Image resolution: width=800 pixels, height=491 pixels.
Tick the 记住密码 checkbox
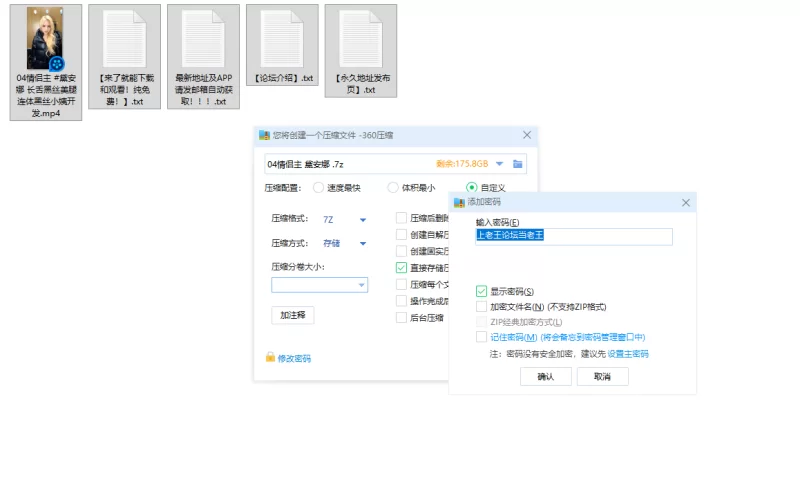click(x=482, y=337)
